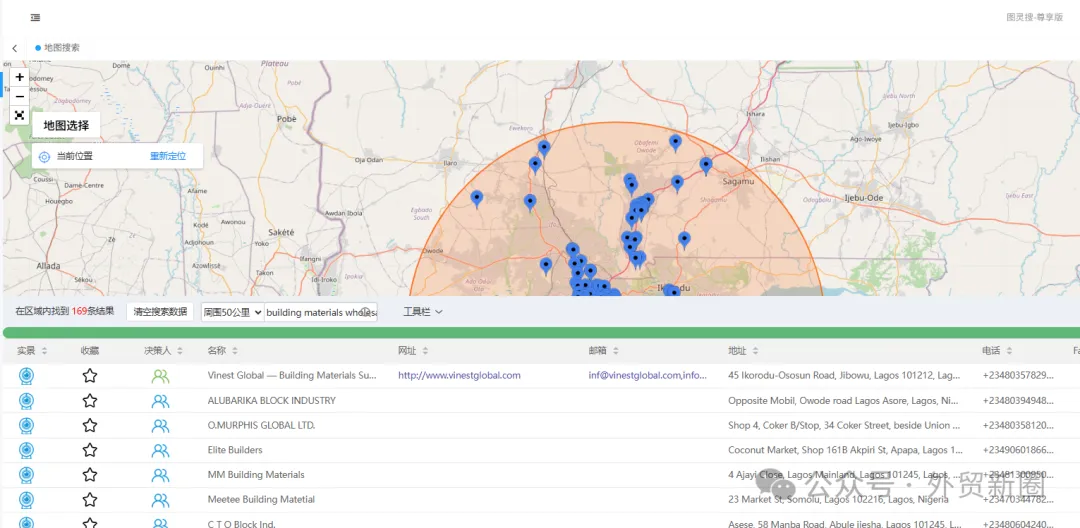Open street view icon for Vinest Global row
This screenshot has height=528, width=1080.
(26, 376)
